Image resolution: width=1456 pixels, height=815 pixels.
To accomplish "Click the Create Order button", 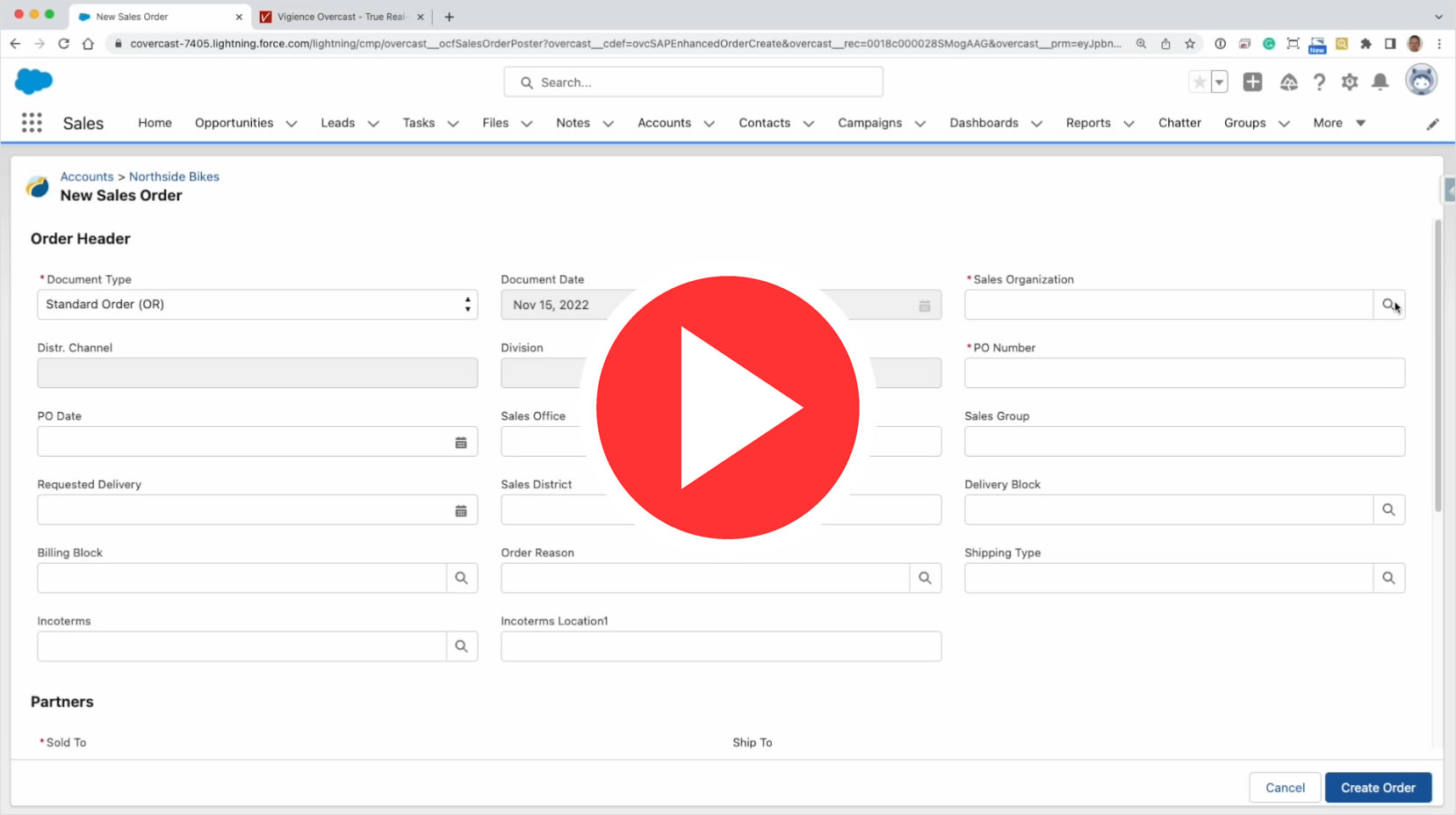I will 1377,788.
